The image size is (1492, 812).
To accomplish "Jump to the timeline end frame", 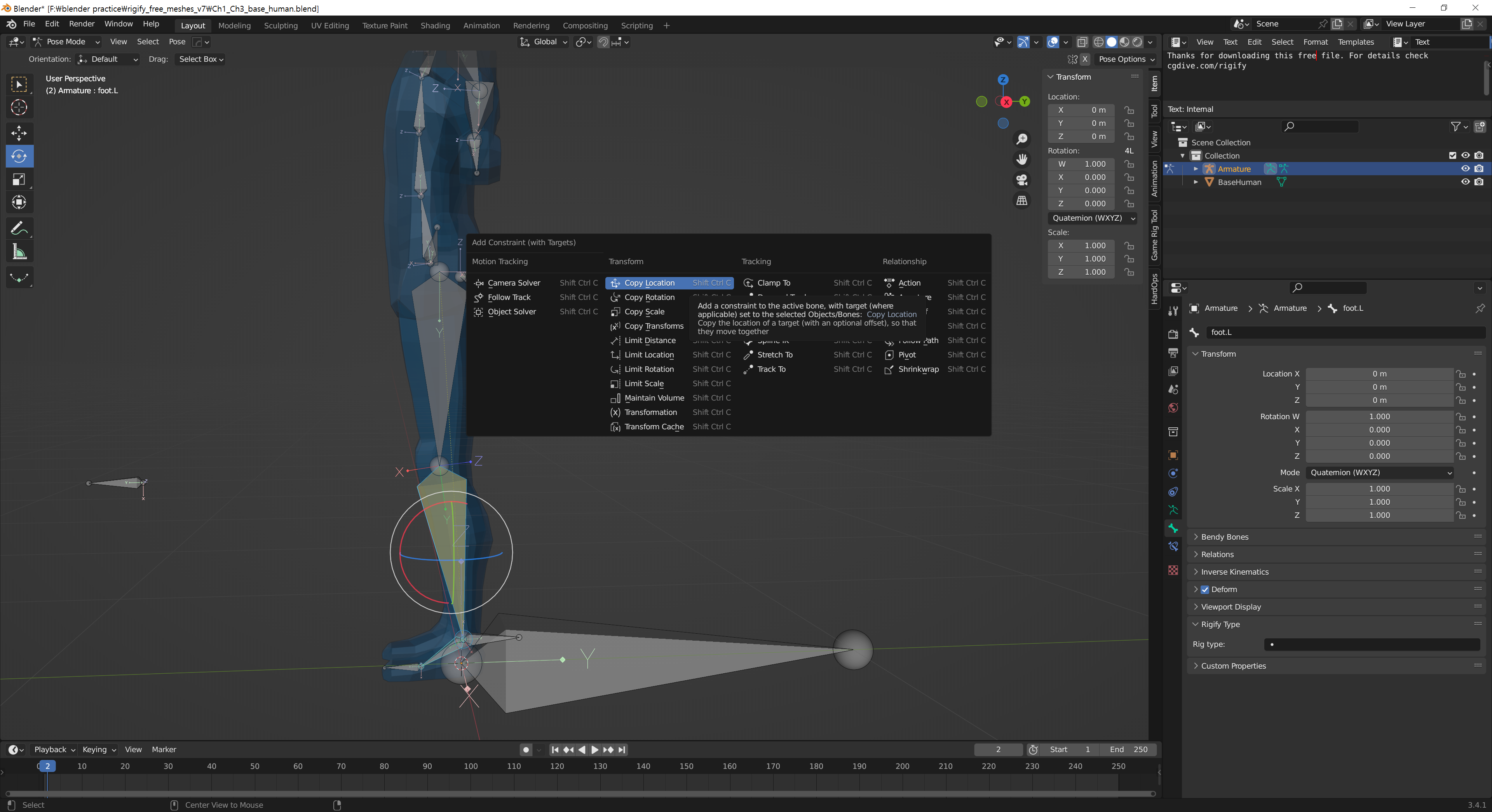I will [x=622, y=749].
